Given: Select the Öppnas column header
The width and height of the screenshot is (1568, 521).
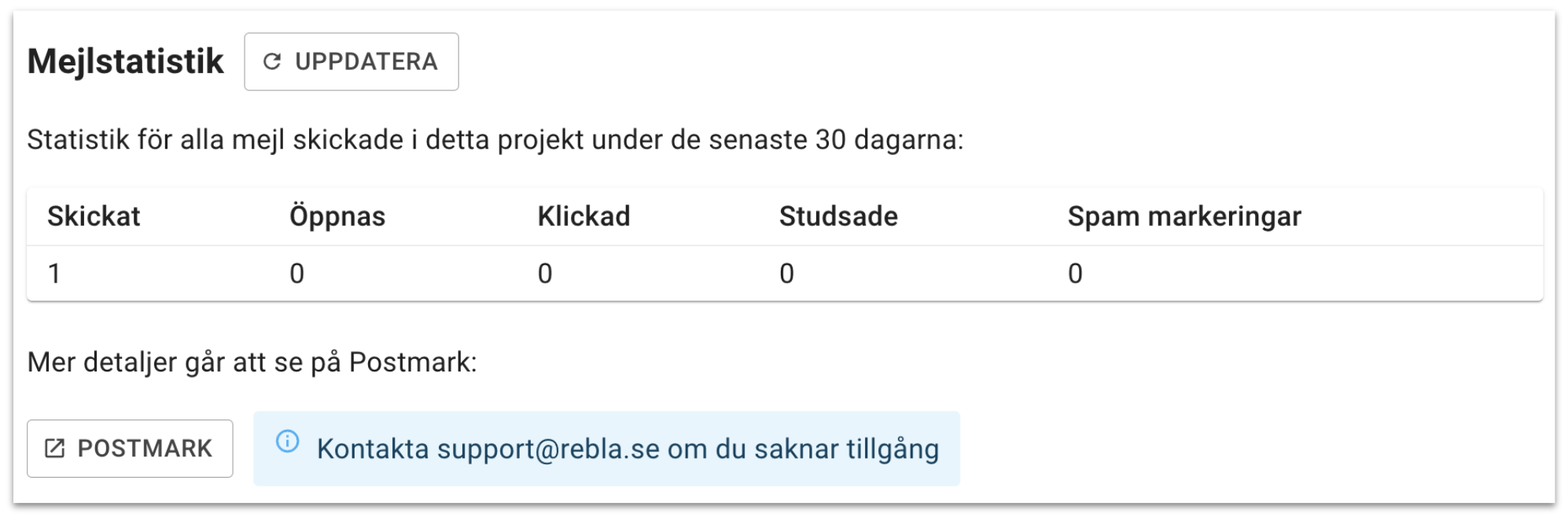Looking at the screenshot, I should pyautogui.click(x=337, y=216).
